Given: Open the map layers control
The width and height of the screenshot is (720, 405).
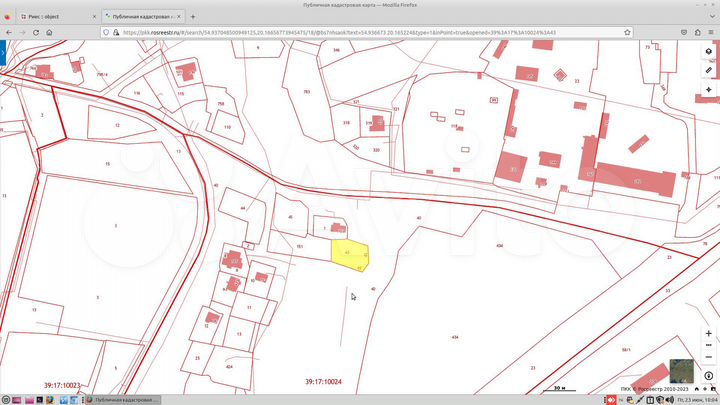Looking at the screenshot, I should pyautogui.click(x=709, y=51).
